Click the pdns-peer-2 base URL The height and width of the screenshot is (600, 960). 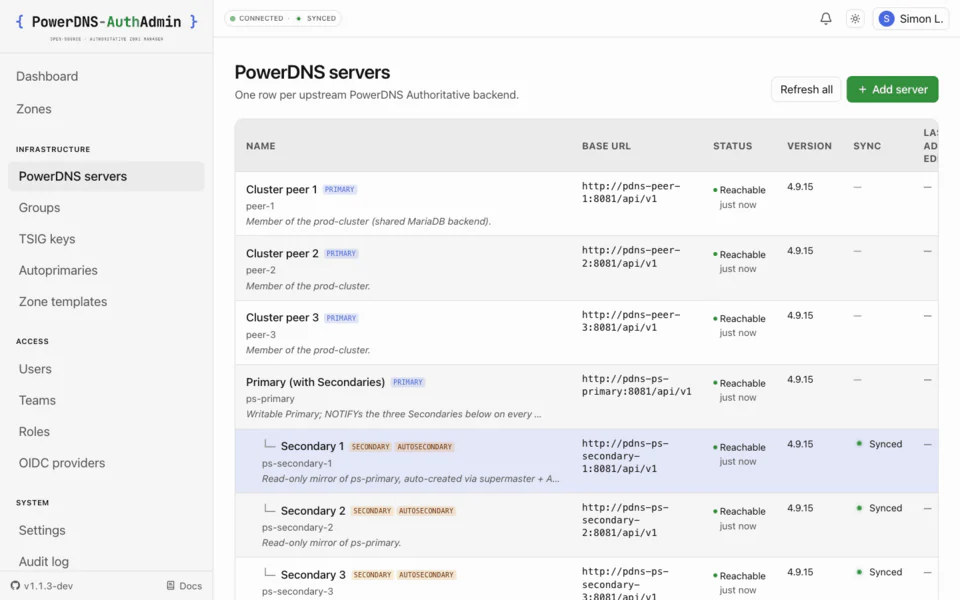[631, 257]
